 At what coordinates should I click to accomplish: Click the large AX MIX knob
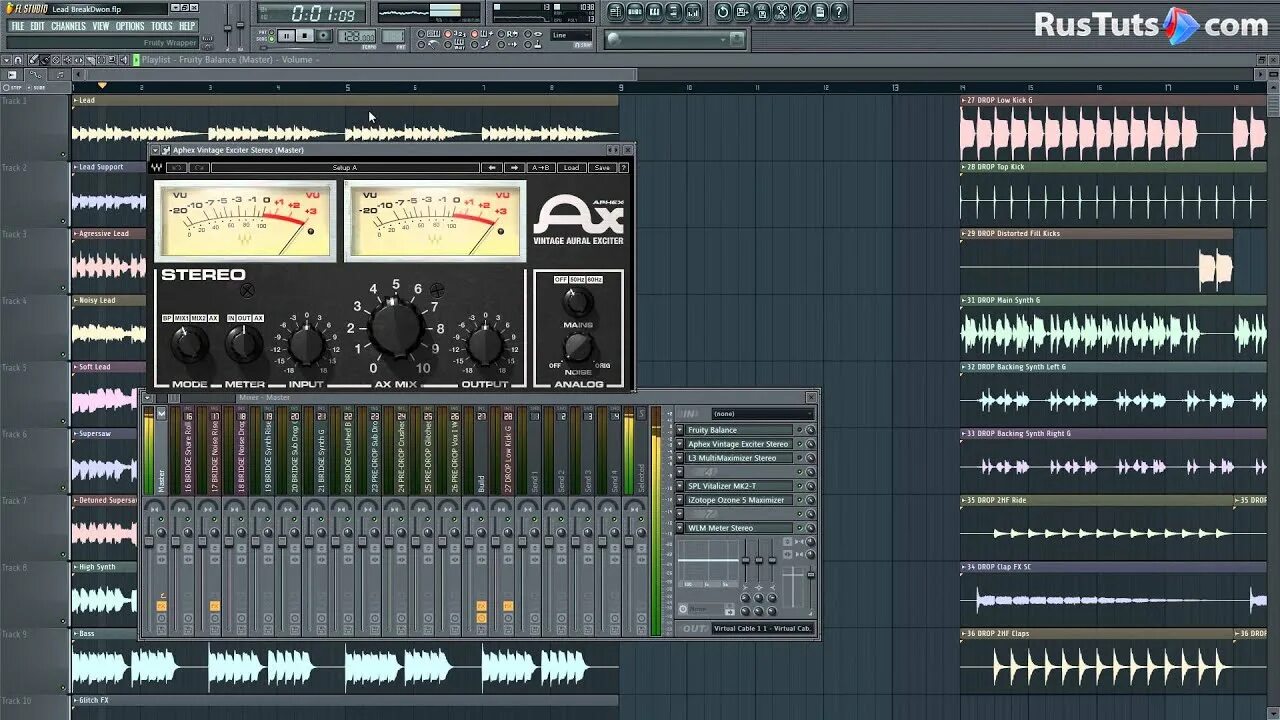pyautogui.click(x=396, y=330)
